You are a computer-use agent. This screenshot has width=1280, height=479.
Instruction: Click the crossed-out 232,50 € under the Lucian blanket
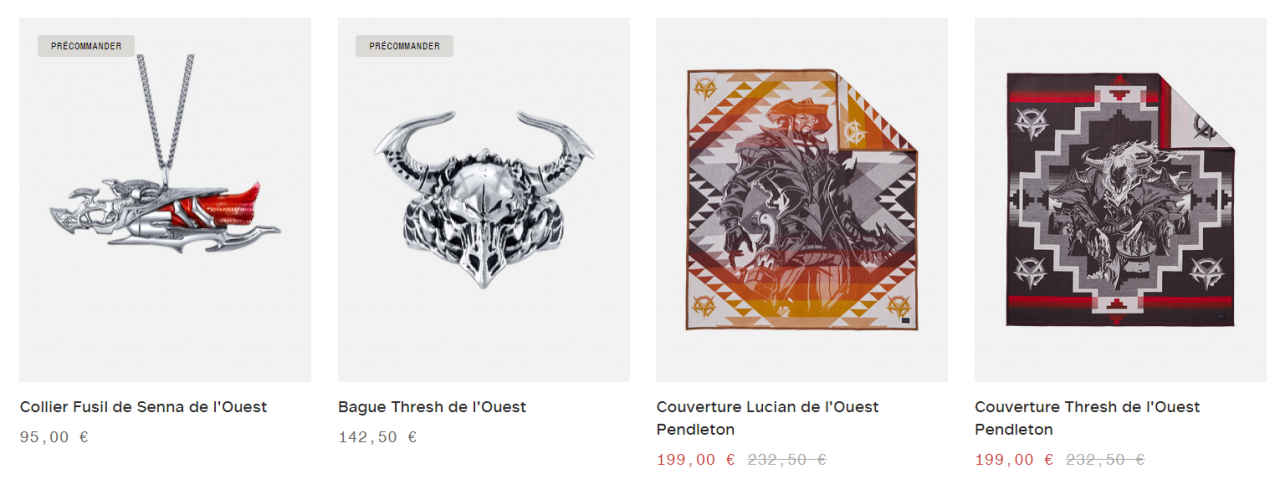787,460
